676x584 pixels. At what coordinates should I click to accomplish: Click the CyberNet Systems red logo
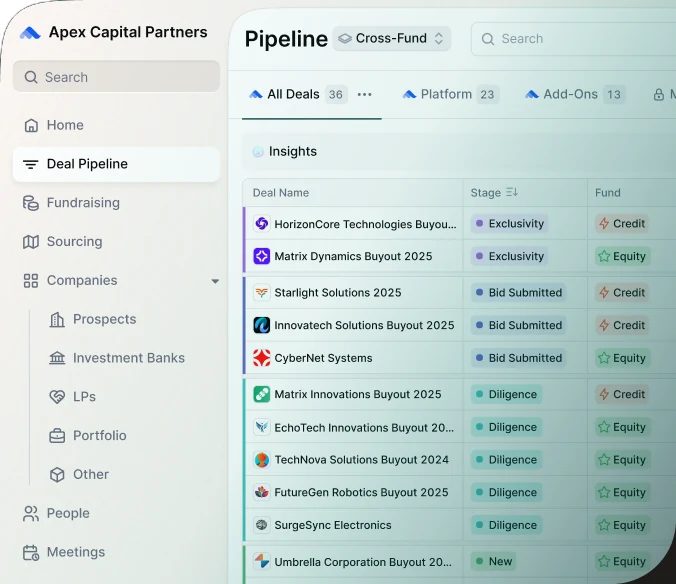261,358
